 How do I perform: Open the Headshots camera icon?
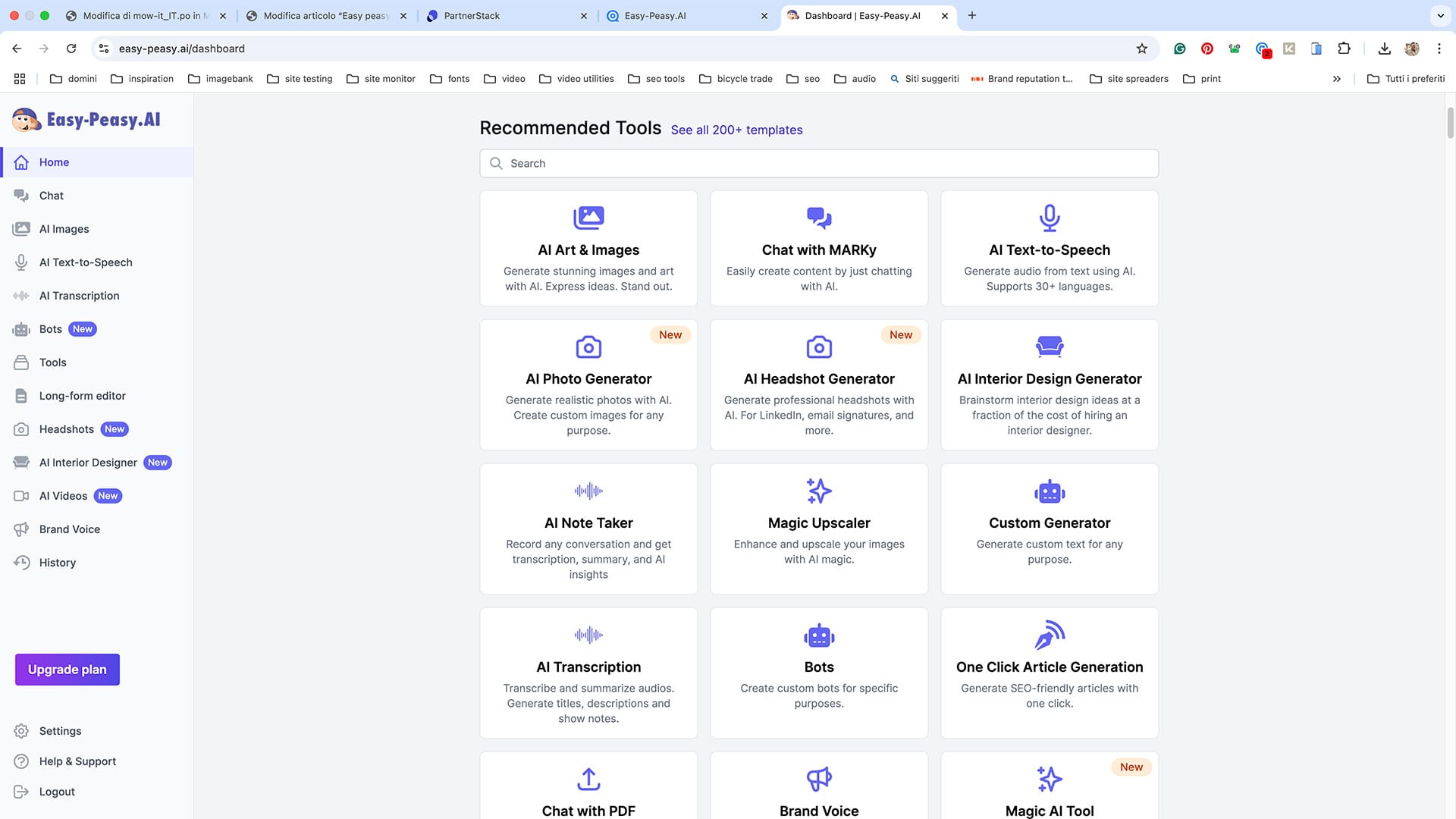[x=21, y=428]
